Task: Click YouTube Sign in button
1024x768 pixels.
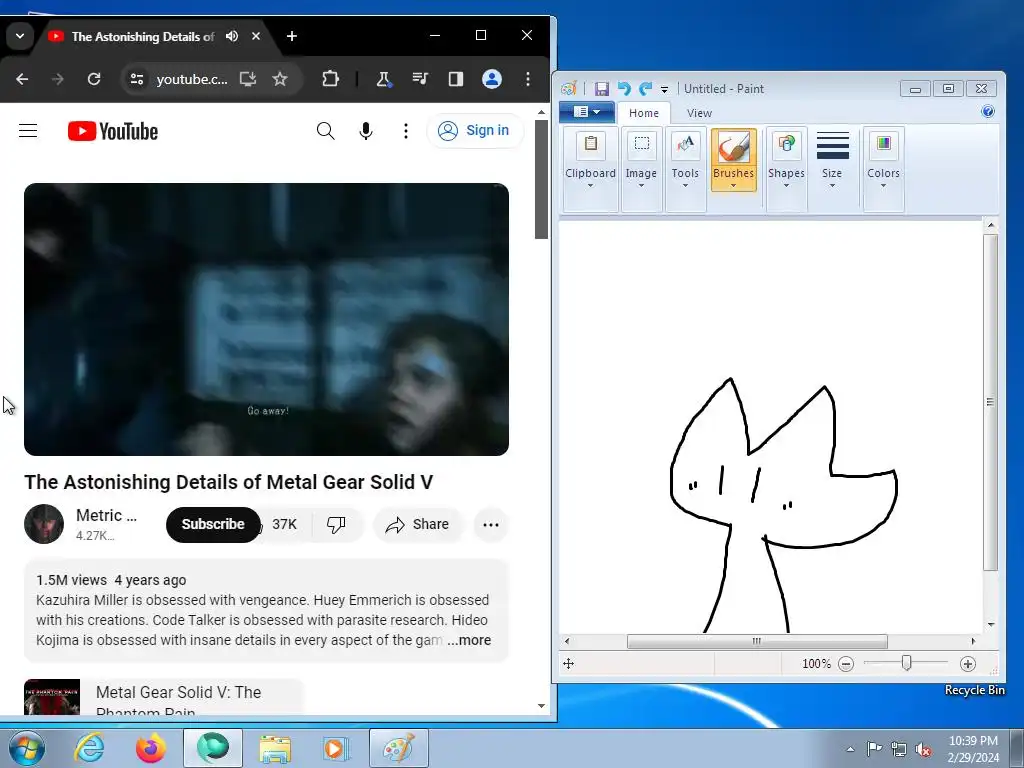Action: tap(475, 131)
